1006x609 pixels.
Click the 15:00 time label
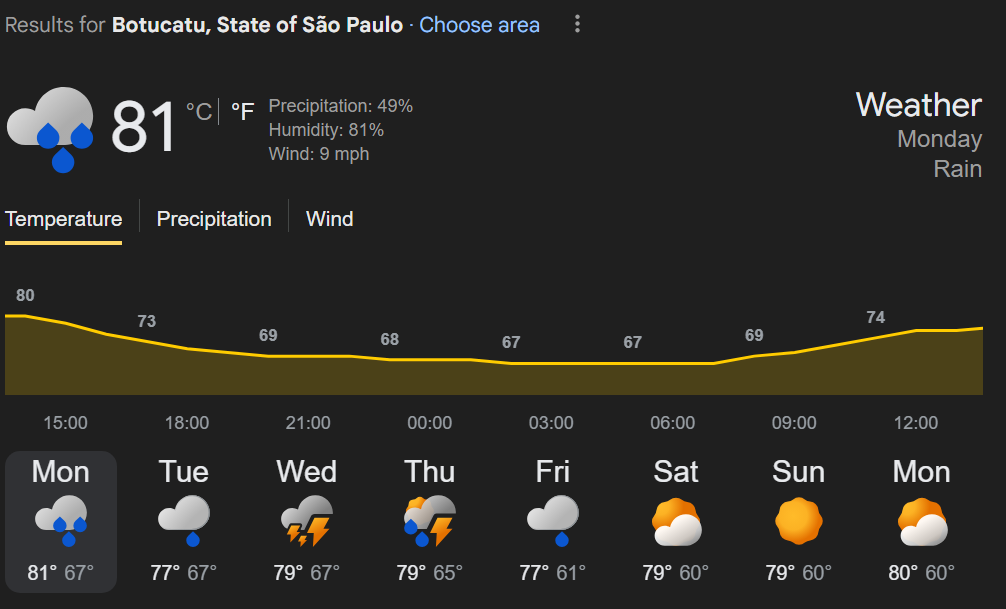coord(65,423)
